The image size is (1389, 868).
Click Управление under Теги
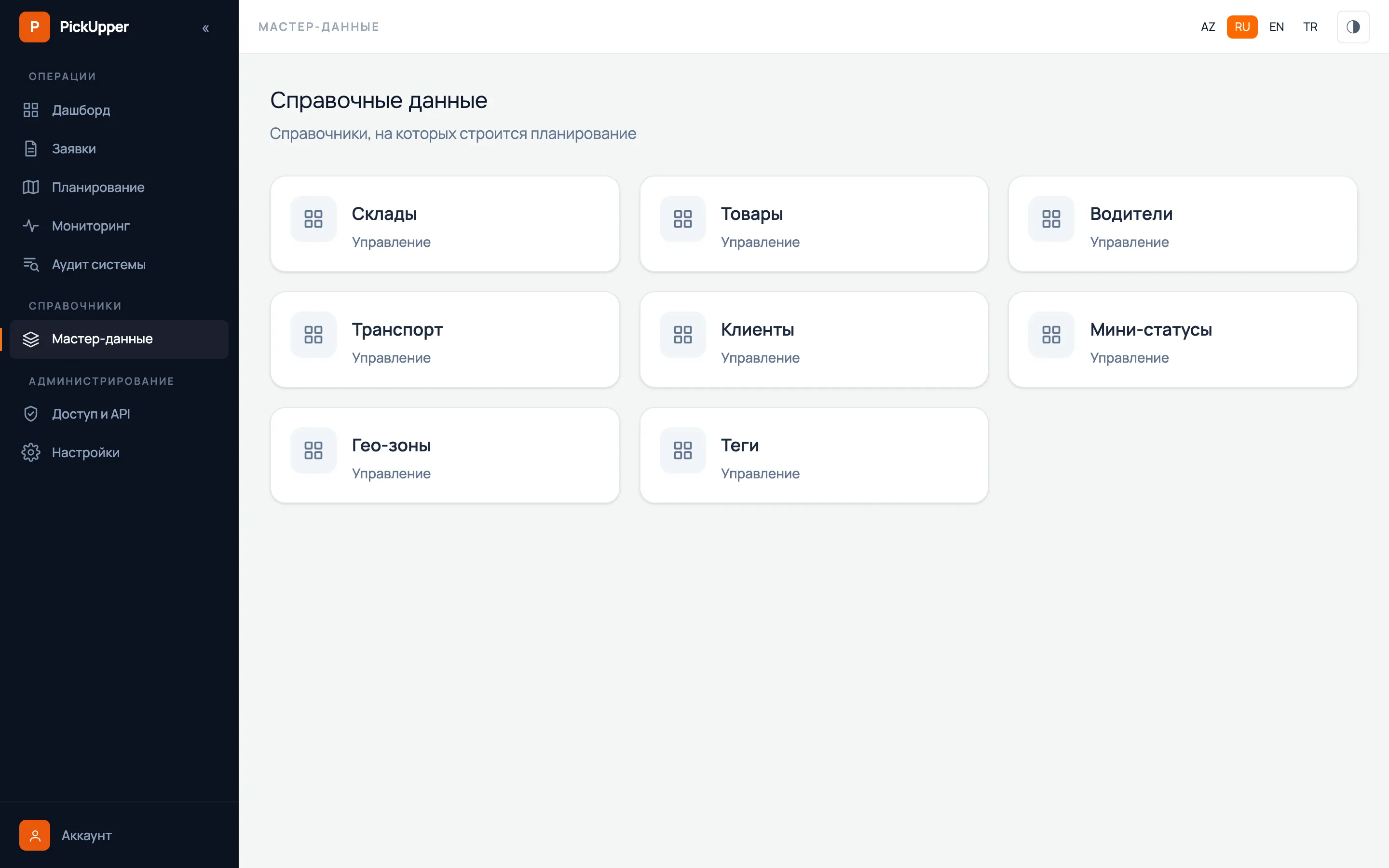tap(760, 474)
